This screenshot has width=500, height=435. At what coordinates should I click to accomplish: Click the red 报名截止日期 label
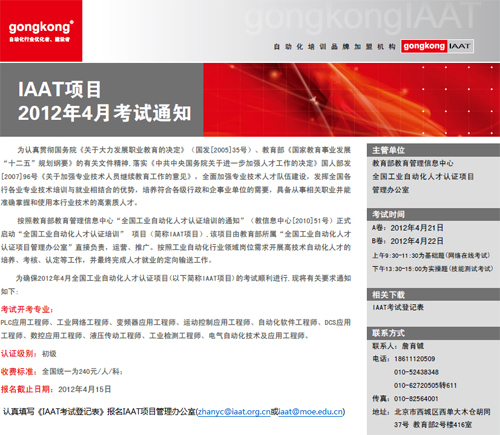[27, 389]
